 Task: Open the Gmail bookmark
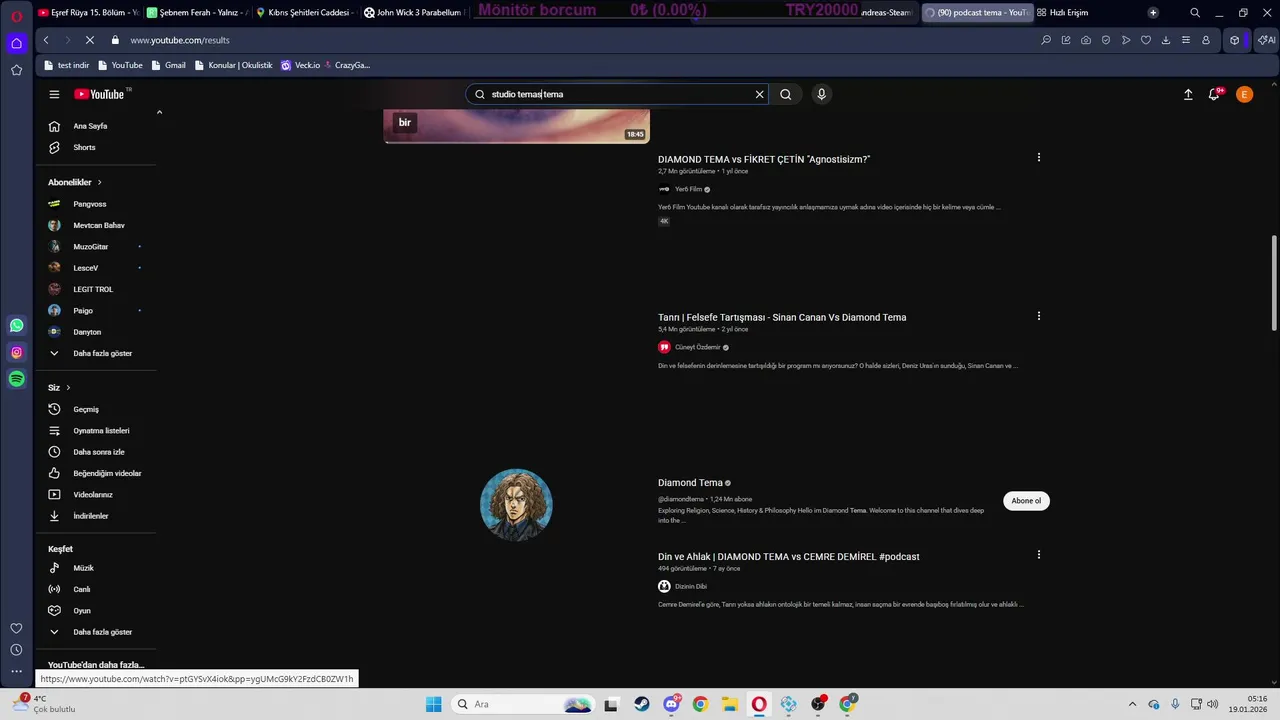coord(169,65)
